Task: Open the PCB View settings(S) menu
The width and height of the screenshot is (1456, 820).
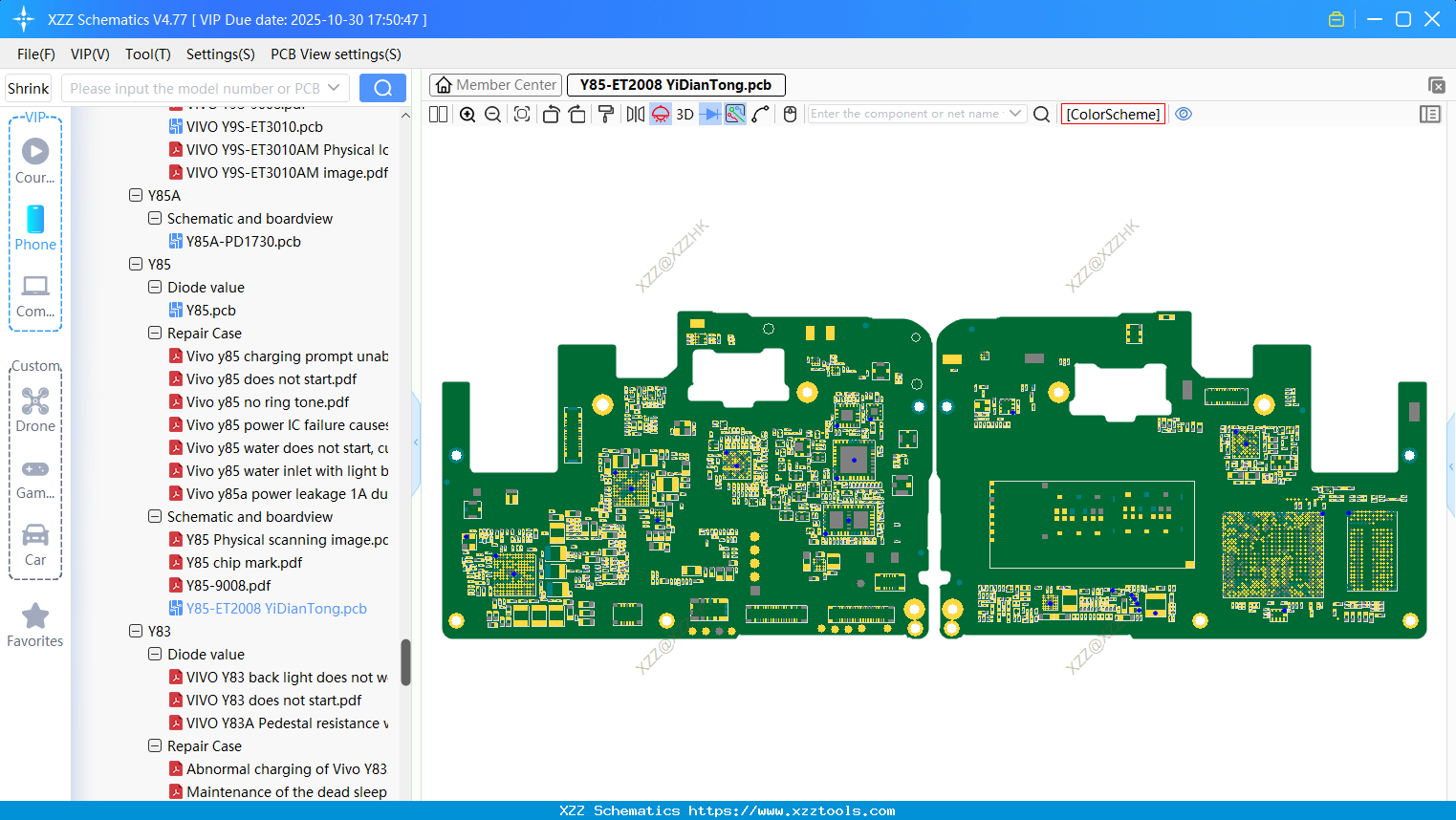Action: [336, 54]
